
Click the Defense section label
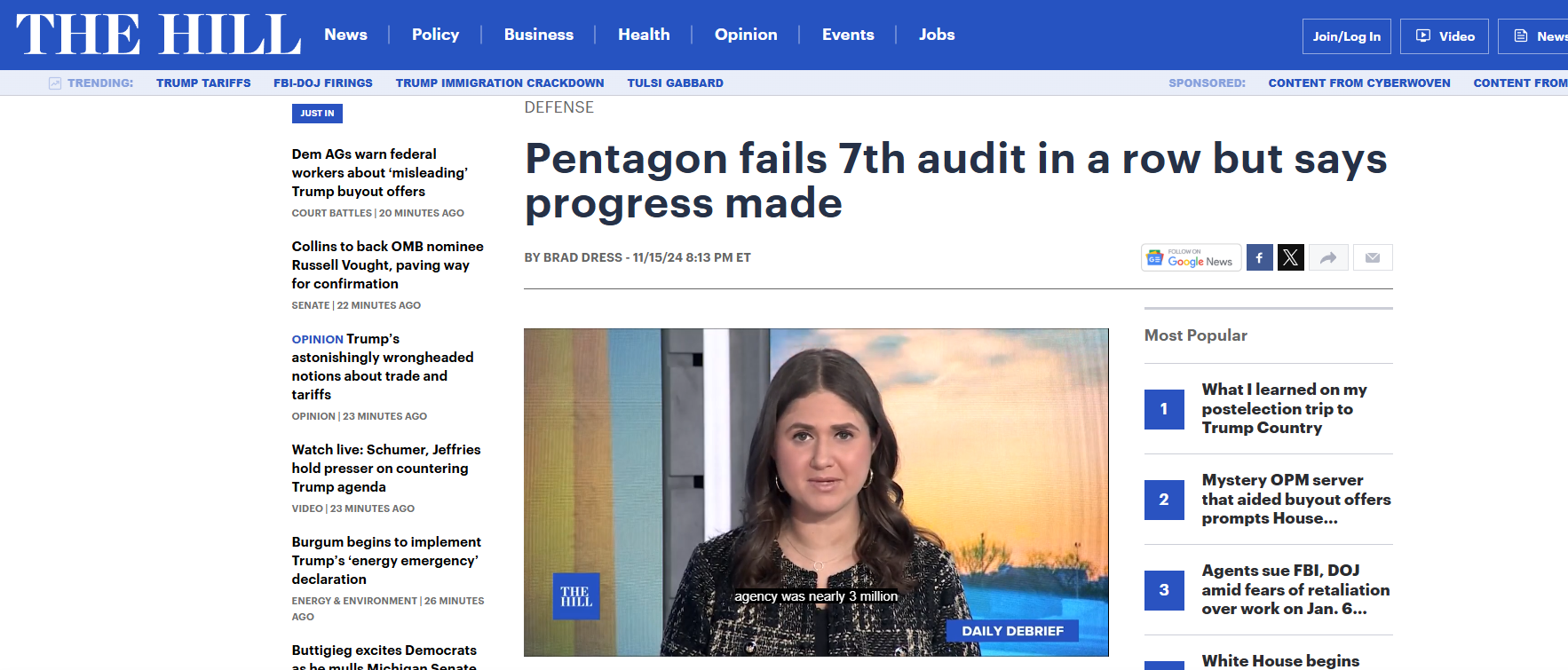tap(558, 107)
